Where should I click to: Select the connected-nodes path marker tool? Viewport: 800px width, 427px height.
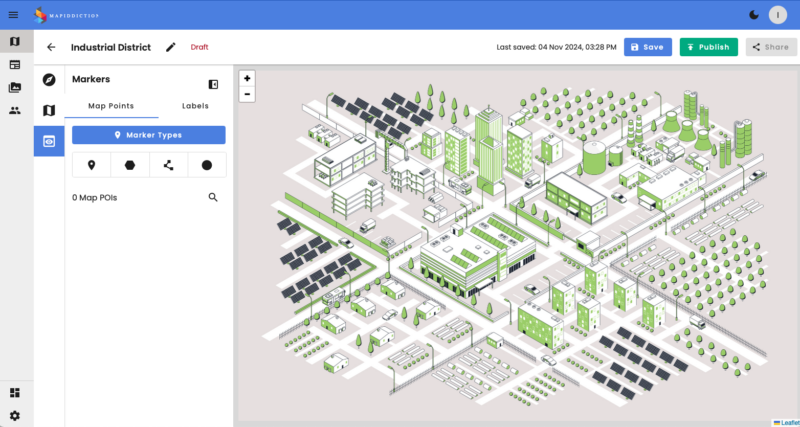pos(168,165)
